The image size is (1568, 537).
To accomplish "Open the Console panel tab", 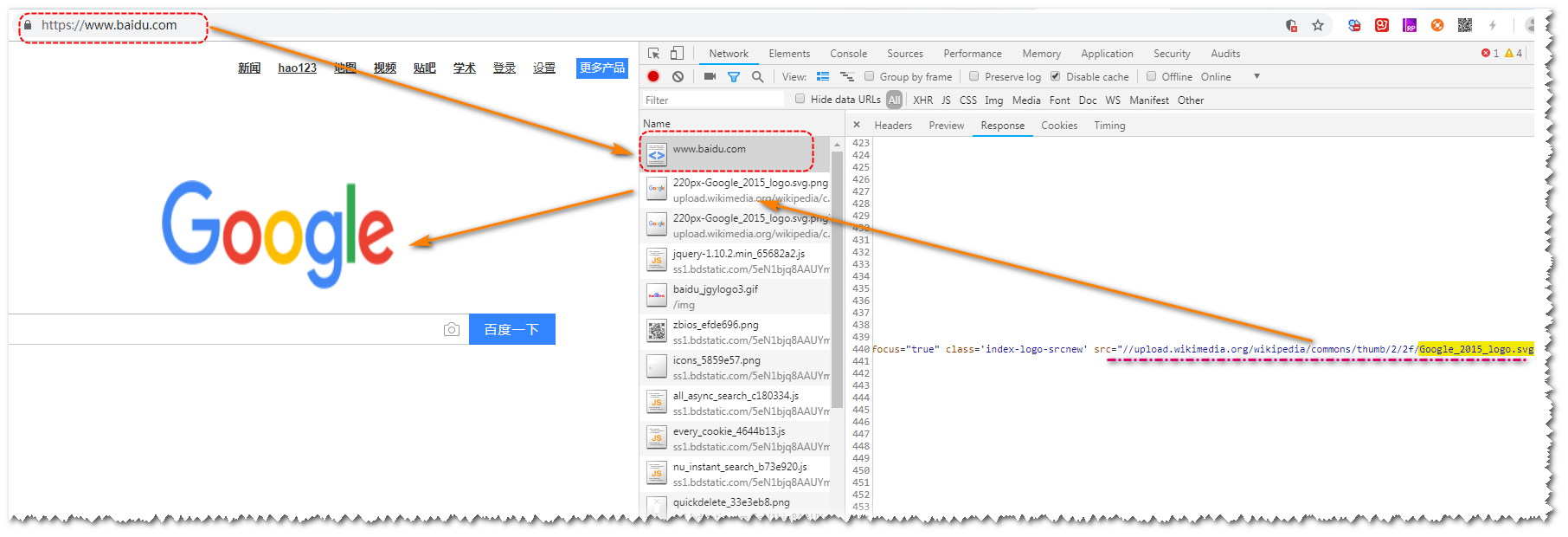I will (x=848, y=54).
